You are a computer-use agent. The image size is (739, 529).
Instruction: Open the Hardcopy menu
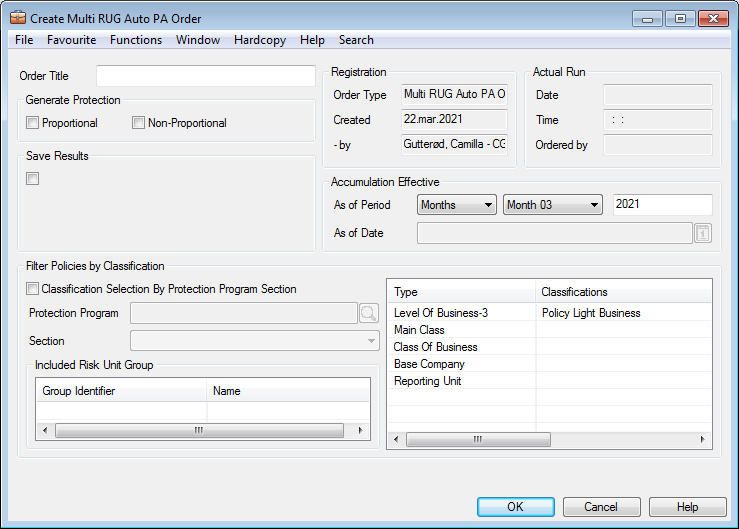[x=260, y=40]
